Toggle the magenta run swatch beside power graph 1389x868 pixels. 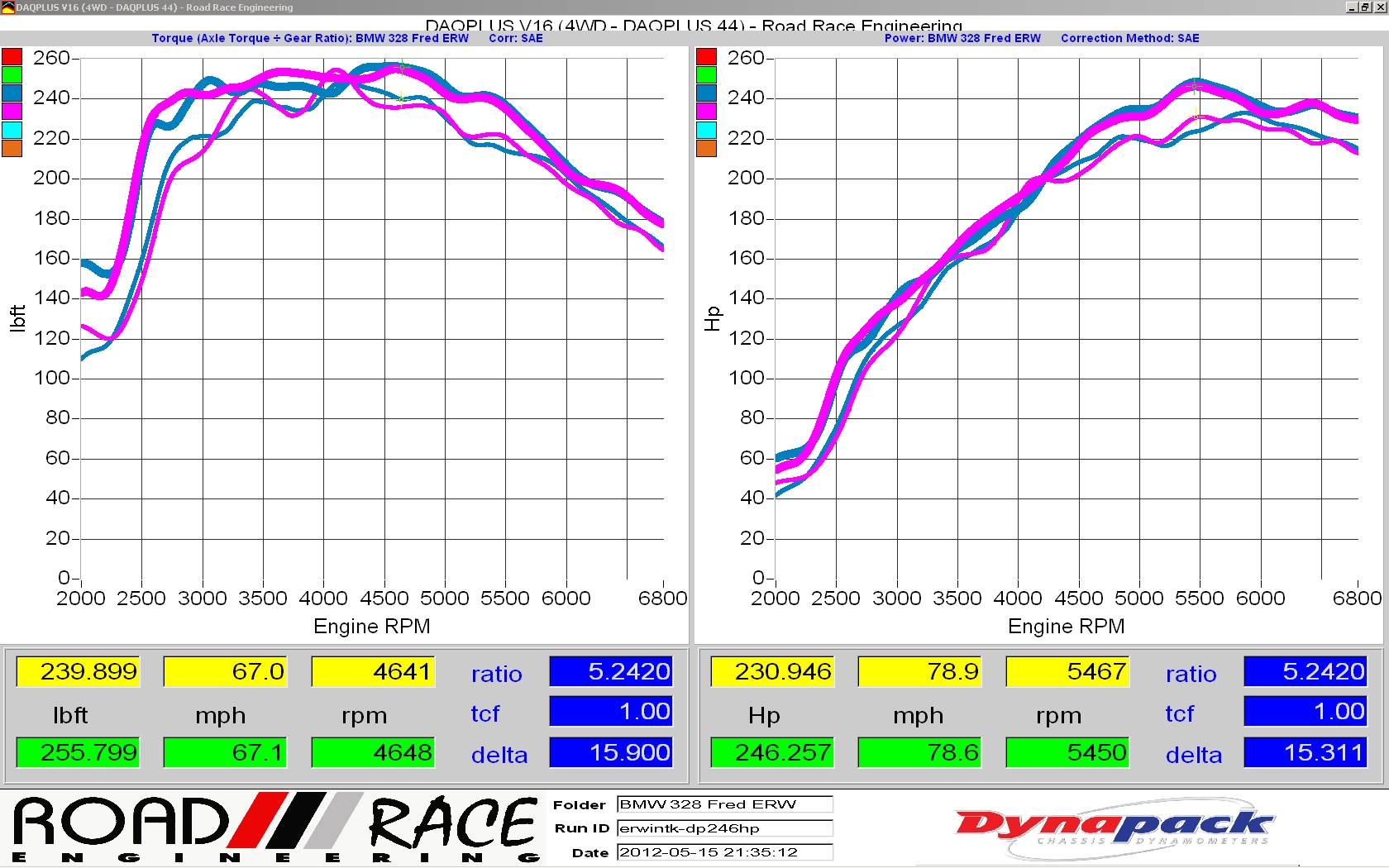pos(706,112)
